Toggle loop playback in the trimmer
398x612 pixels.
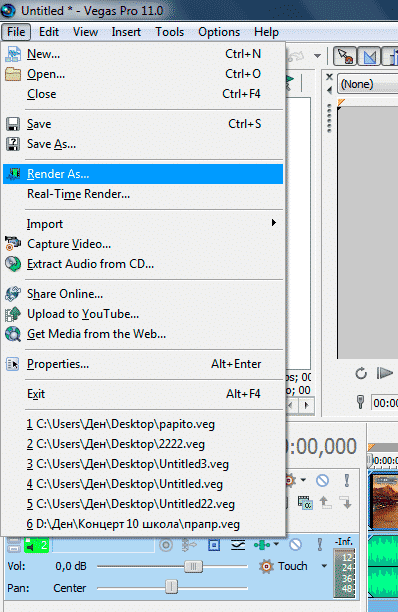coord(361,374)
